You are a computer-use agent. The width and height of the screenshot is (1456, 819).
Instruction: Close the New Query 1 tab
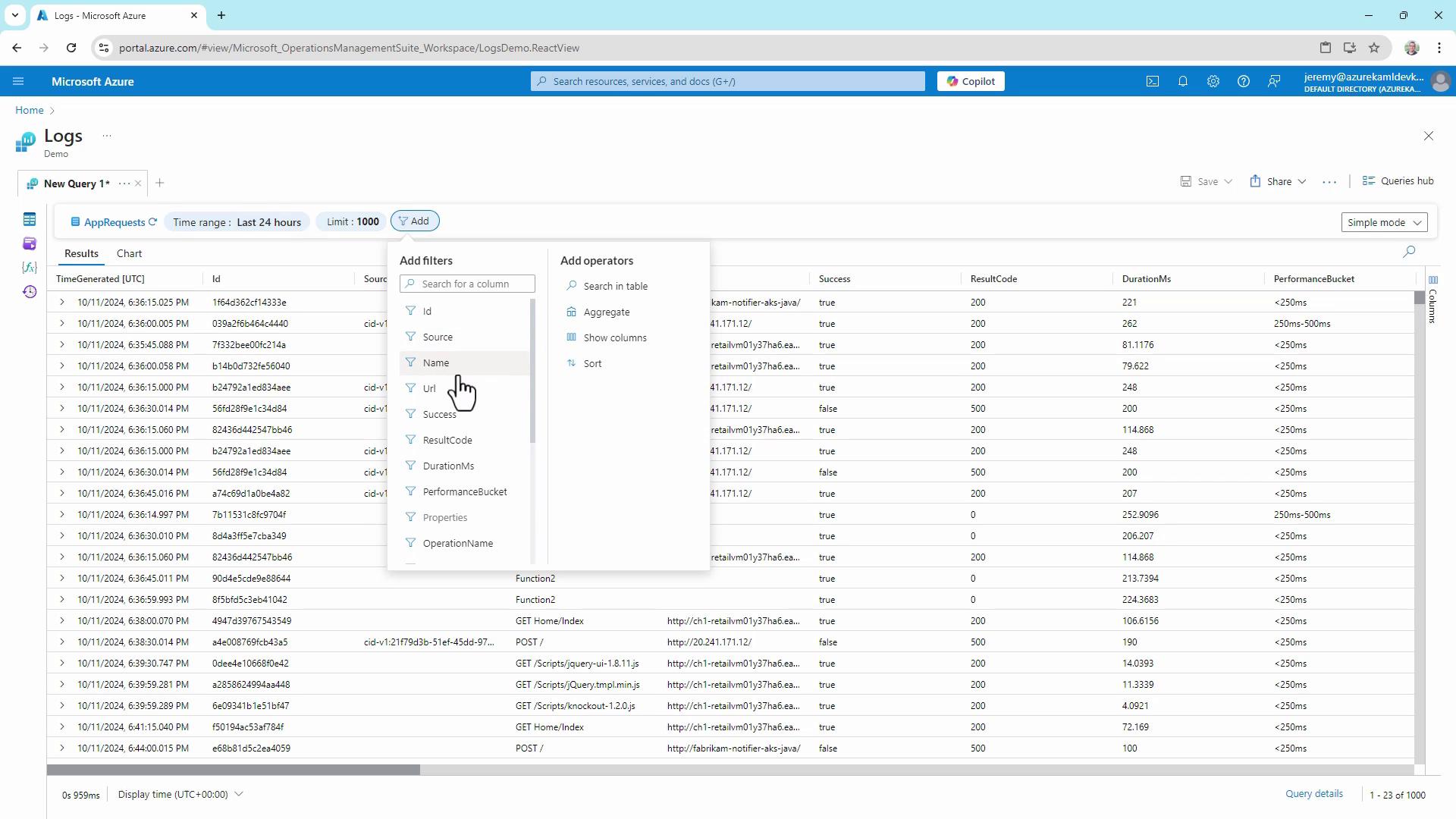(138, 184)
